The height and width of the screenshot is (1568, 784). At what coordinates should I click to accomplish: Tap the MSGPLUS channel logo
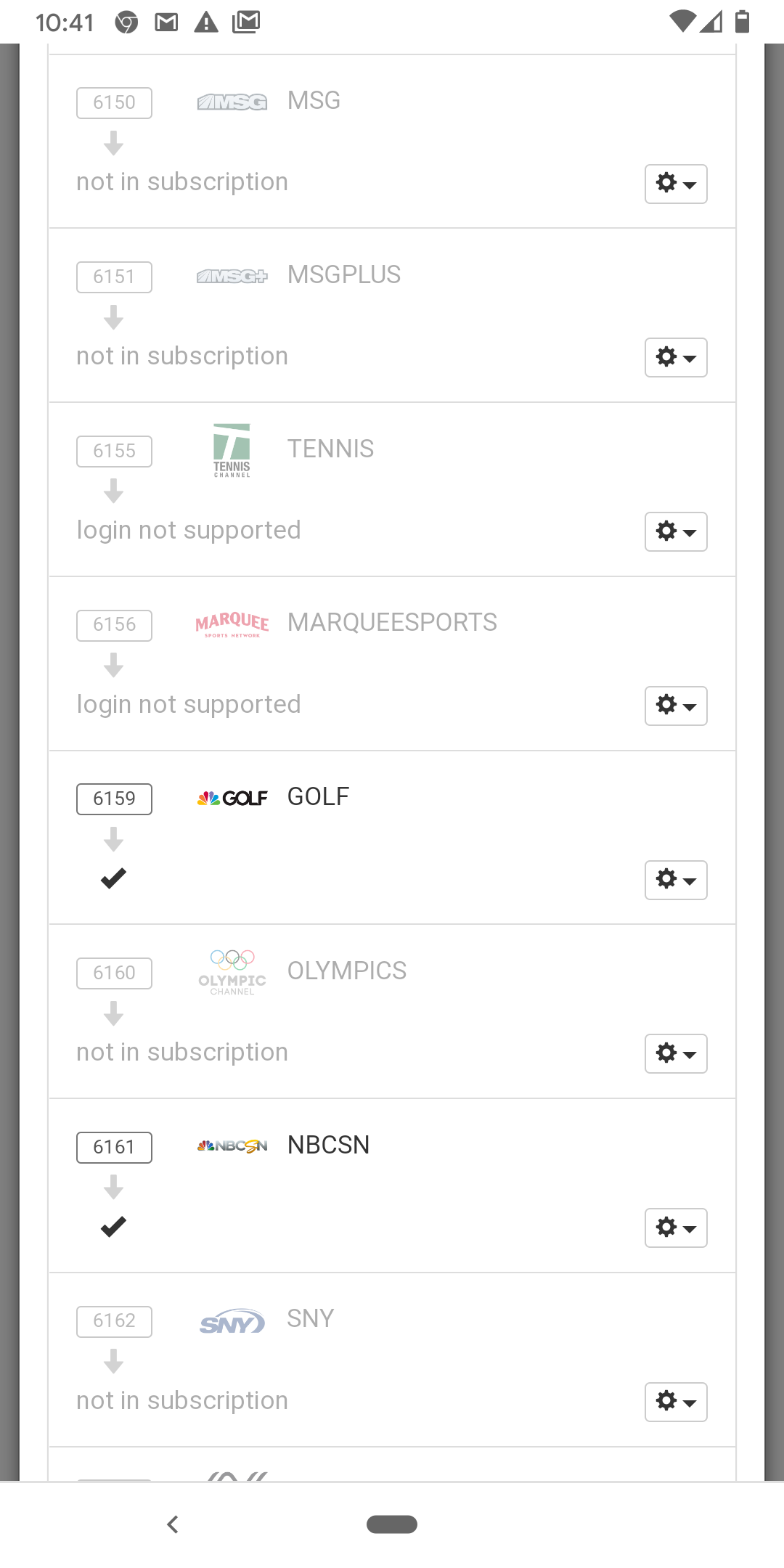[232, 277]
